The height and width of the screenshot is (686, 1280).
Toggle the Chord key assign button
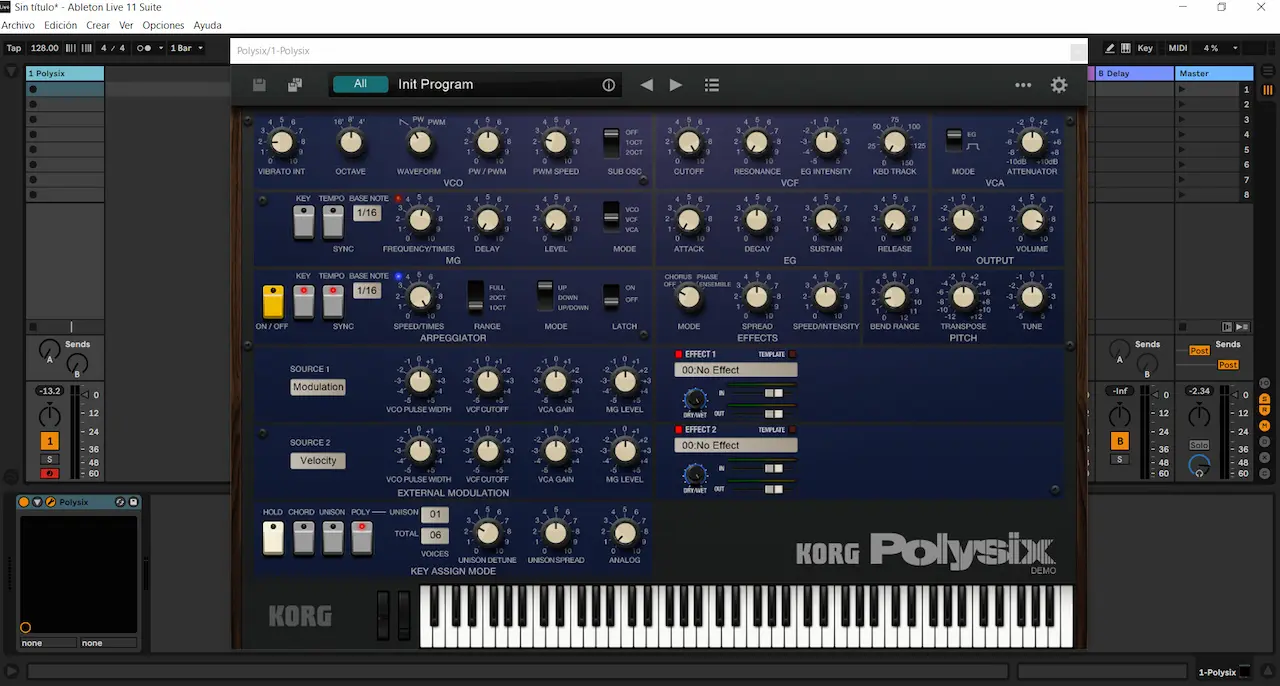click(x=303, y=537)
